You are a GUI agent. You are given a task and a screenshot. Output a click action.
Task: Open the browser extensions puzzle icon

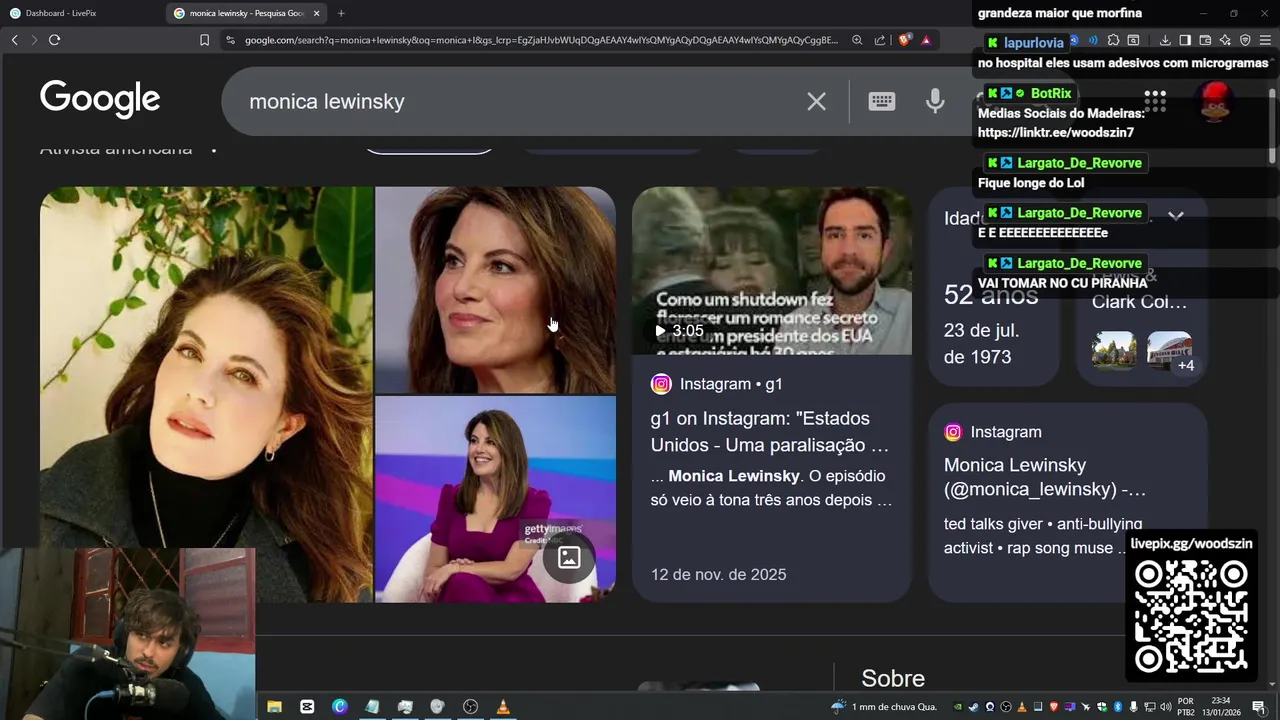tap(1113, 40)
